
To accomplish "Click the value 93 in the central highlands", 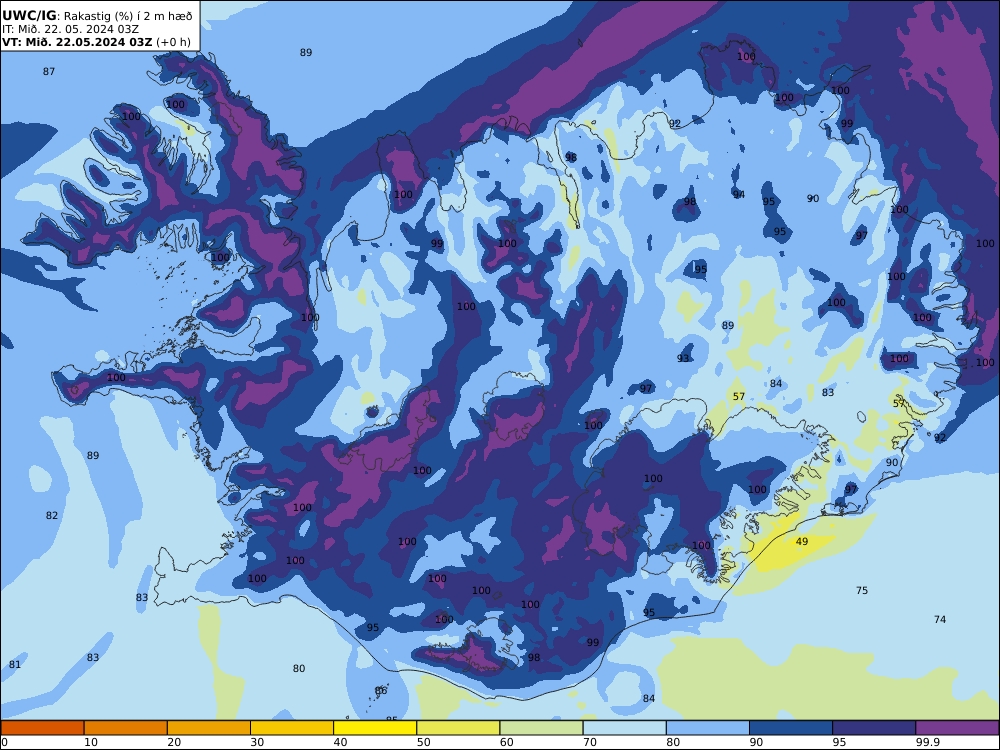I will point(683,358).
